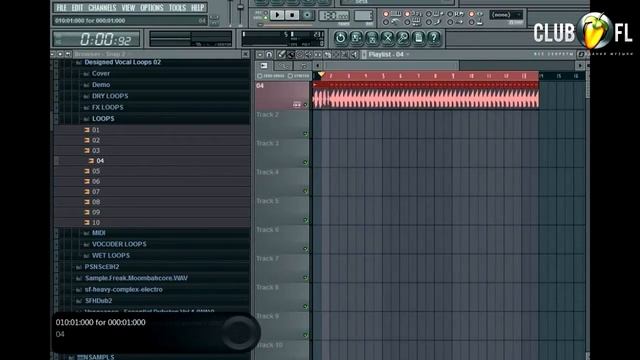Expand the DRY LOOPS folder
The image size is (640, 360).
point(110,96)
